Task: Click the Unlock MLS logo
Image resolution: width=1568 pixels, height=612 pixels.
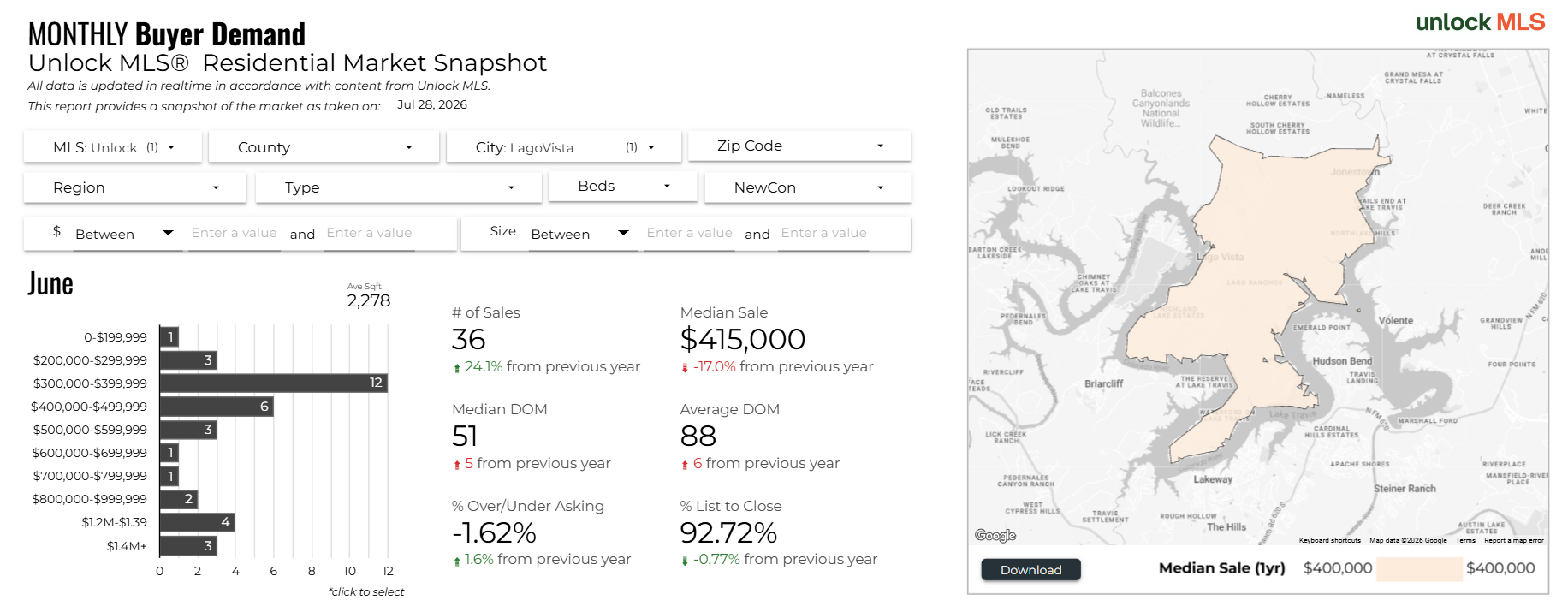Action: click(1480, 22)
